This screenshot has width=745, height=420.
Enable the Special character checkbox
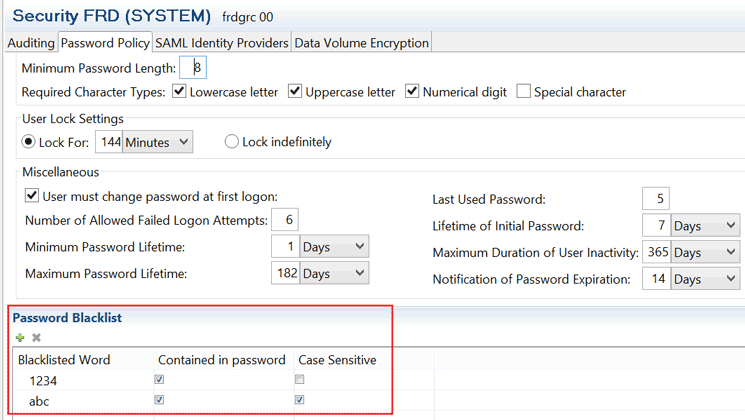524,92
